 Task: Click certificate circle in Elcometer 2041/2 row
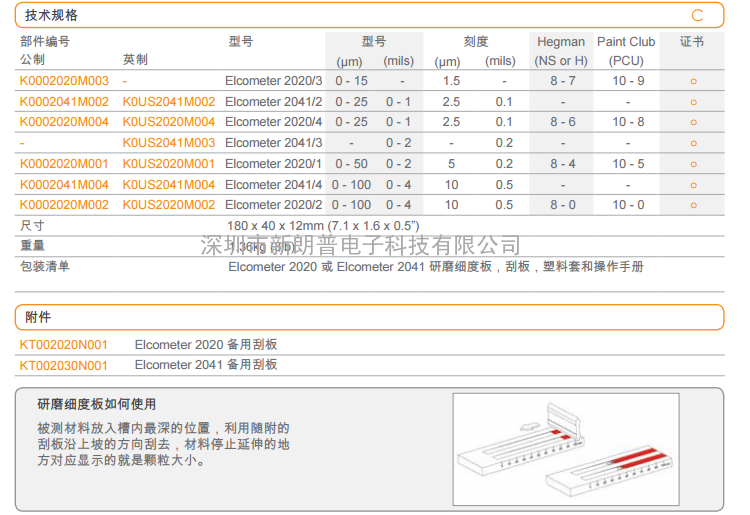(693, 102)
